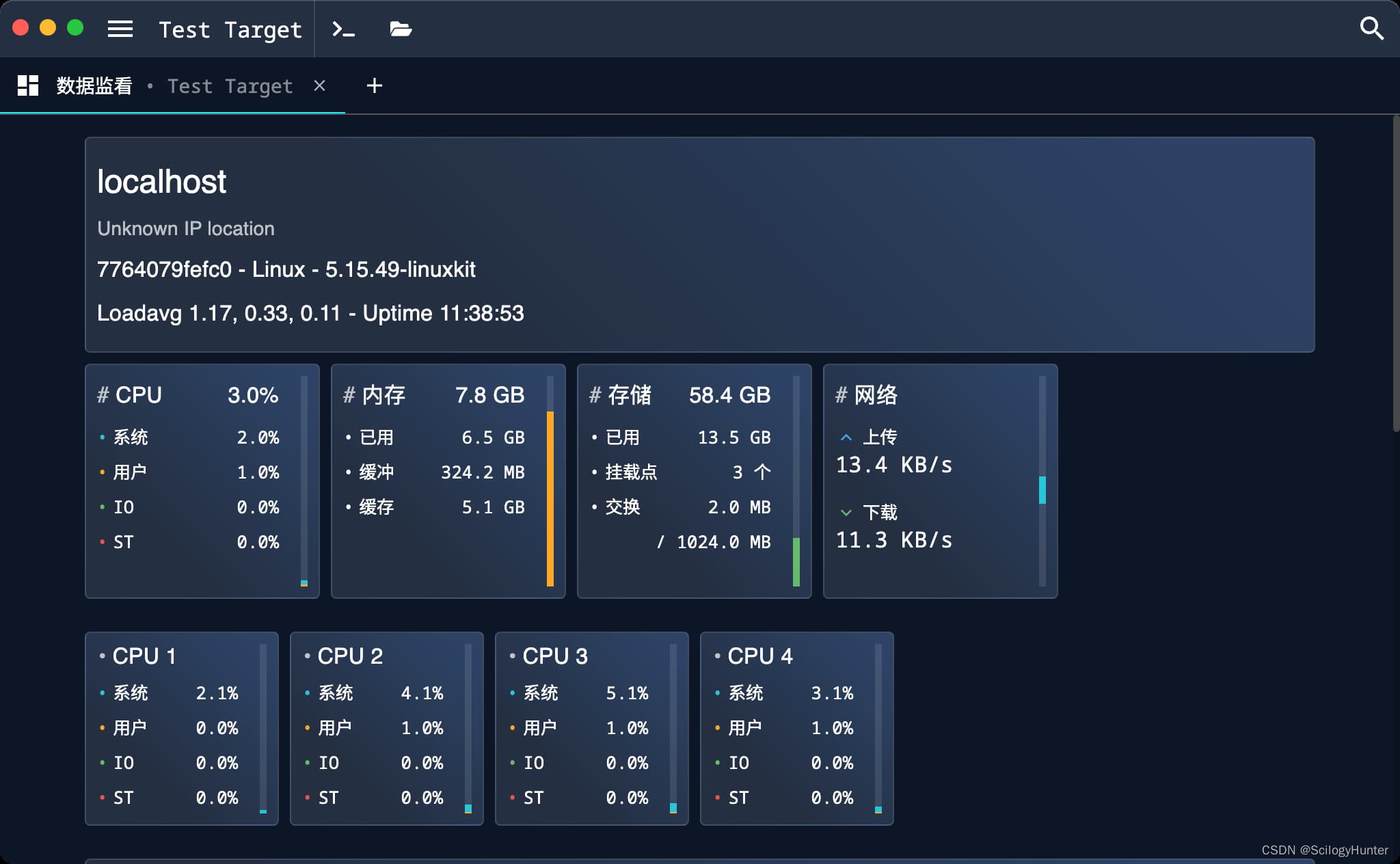Click the upload arrow icon
Screen dimensions: 1400x864
[846, 437]
